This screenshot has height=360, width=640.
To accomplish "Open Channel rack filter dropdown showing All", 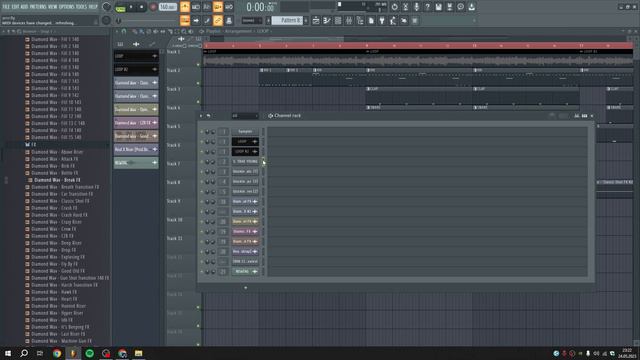I will [x=245, y=116].
